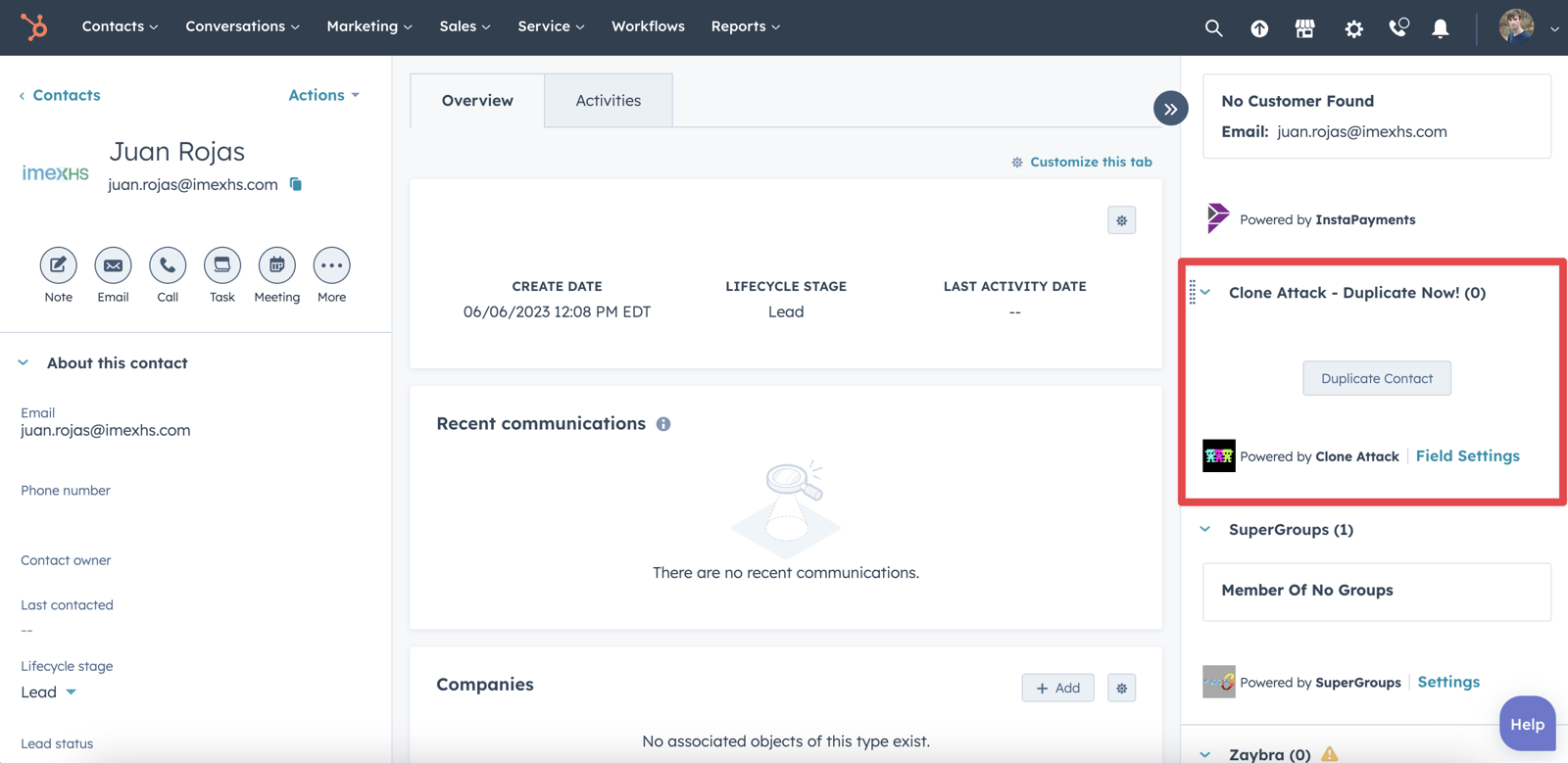Open search with the magnifying glass icon

point(1213,28)
